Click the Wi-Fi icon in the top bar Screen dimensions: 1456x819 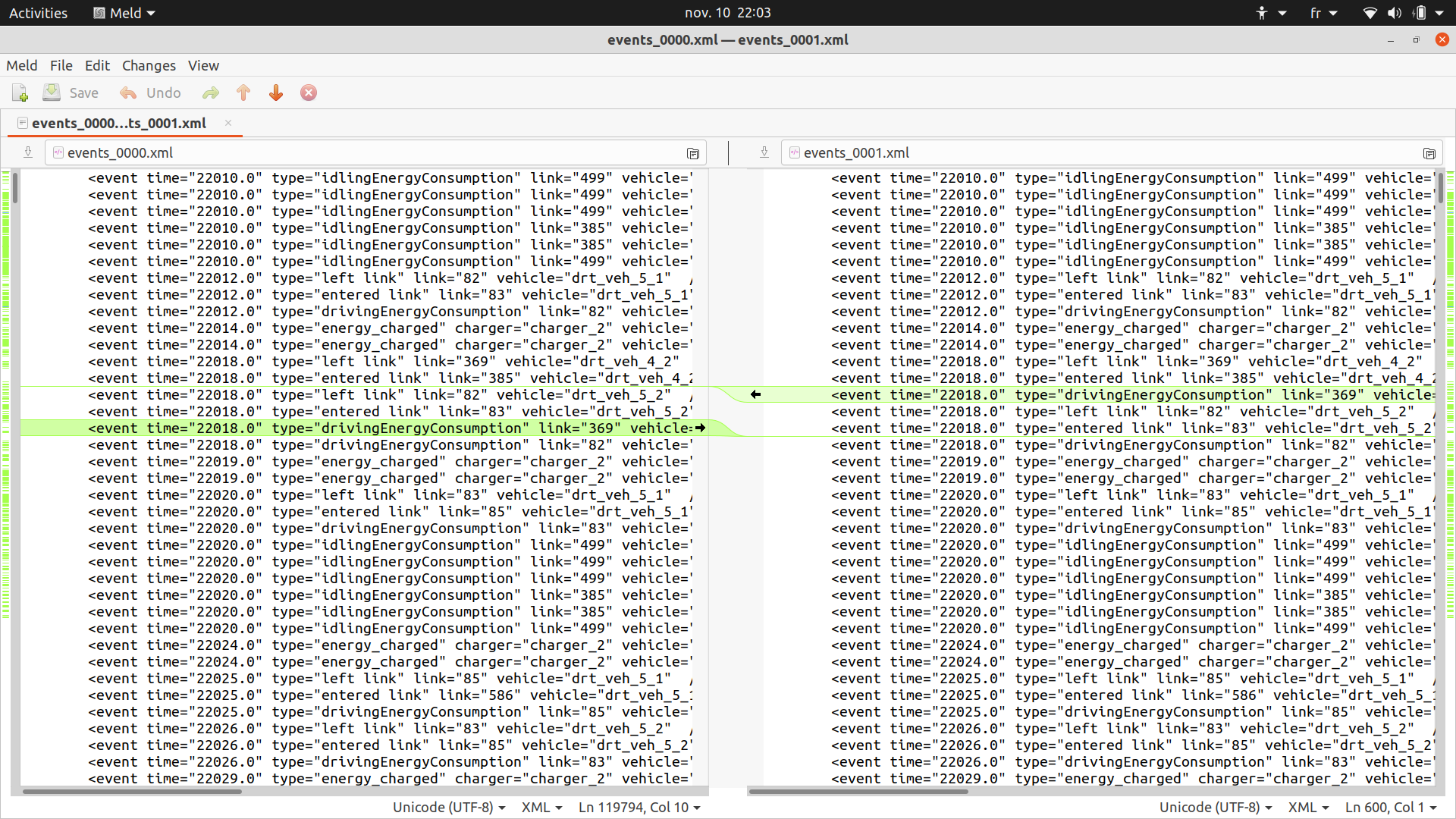coord(1370,12)
